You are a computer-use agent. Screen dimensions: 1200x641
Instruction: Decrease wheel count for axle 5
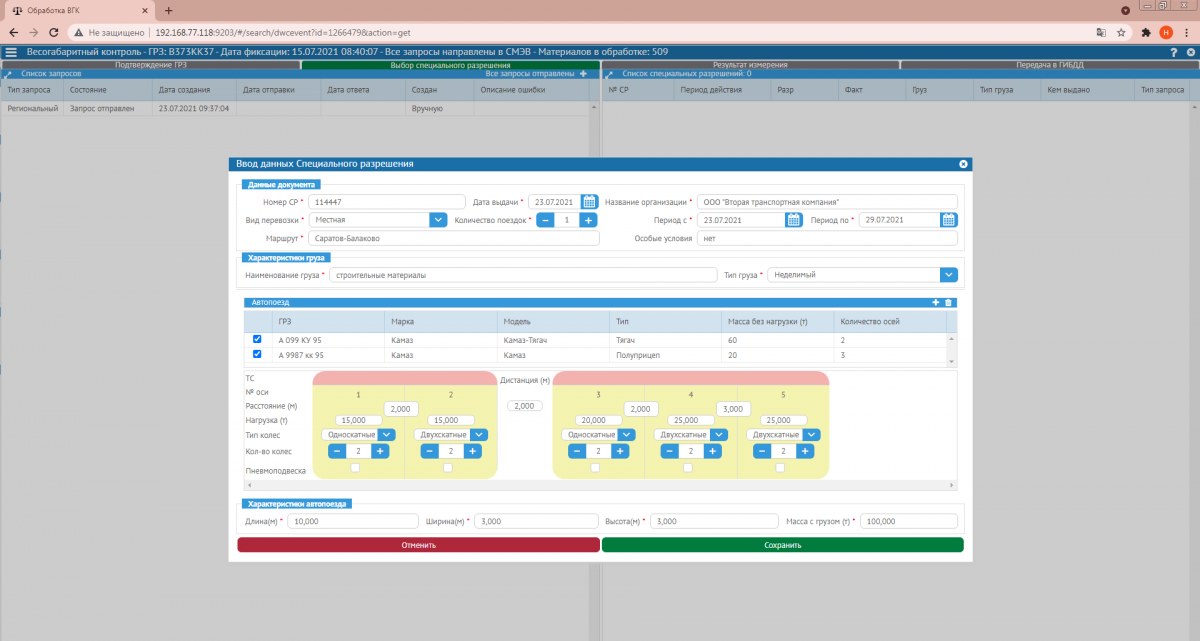763,451
